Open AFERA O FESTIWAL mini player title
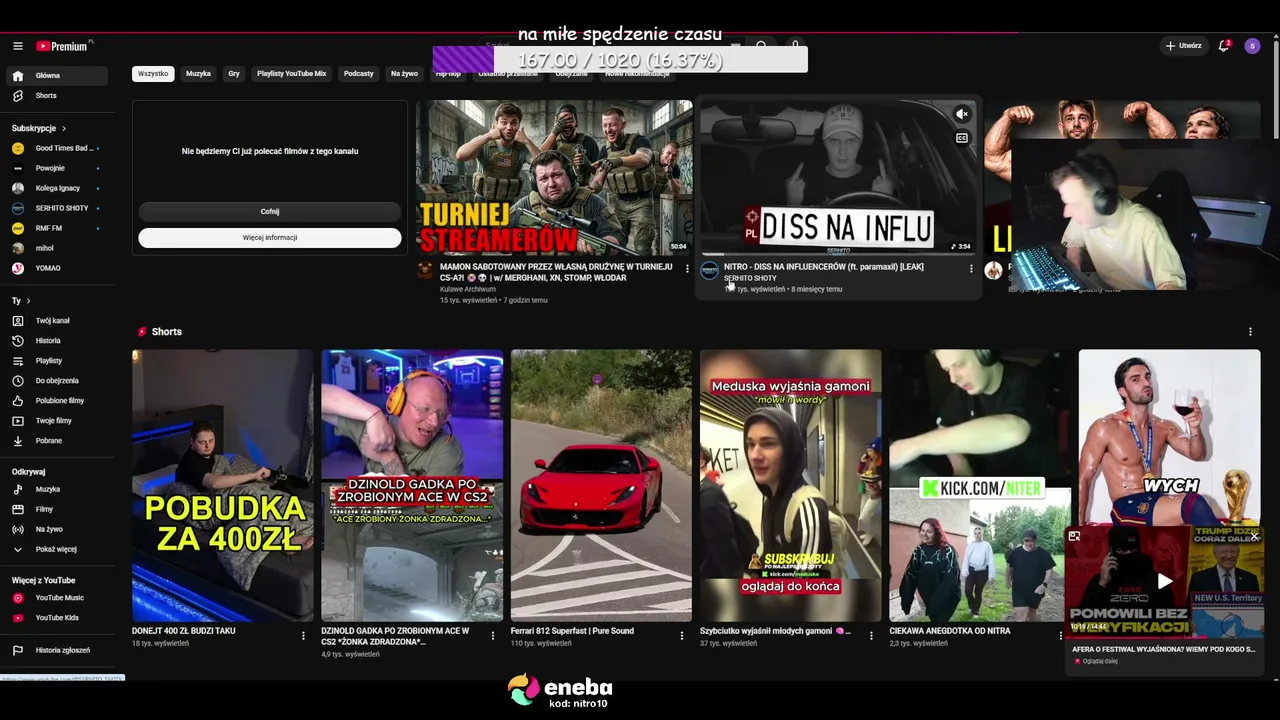The image size is (1280, 720). [x=1164, y=649]
